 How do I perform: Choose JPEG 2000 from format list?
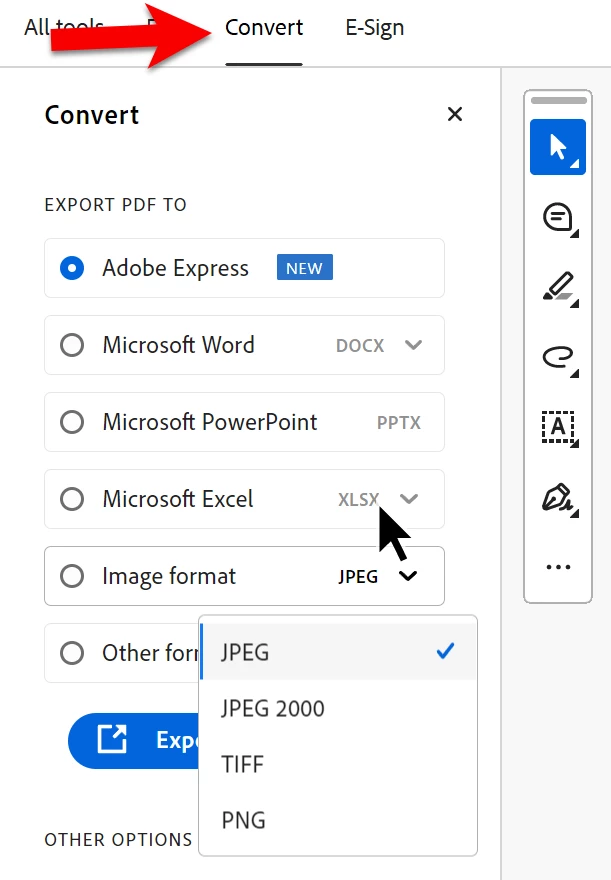click(x=273, y=709)
